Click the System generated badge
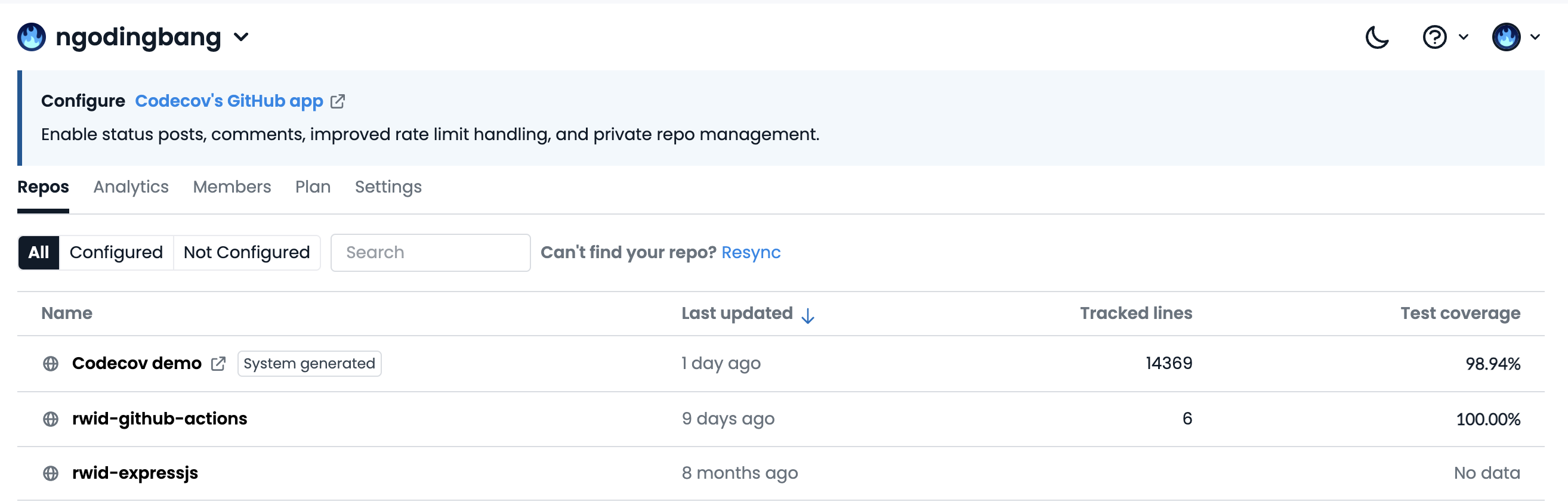Viewport: 1568px width, 502px height. (309, 364)
